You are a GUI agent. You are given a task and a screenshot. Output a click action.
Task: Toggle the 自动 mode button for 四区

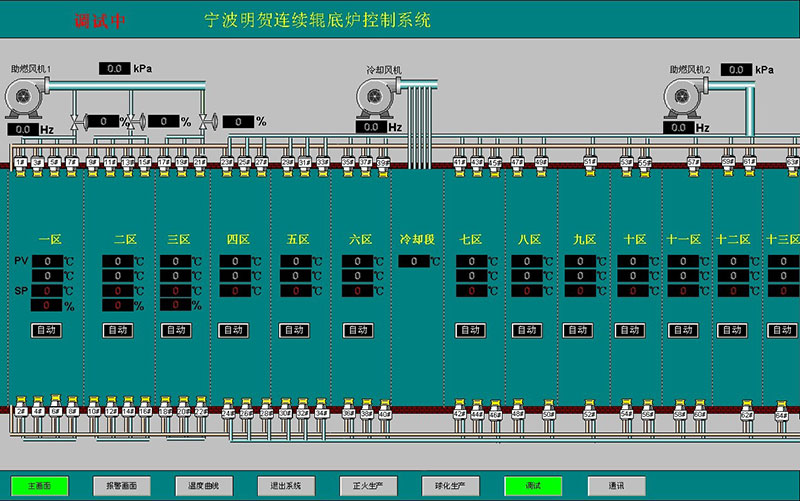tap(233, 330)
